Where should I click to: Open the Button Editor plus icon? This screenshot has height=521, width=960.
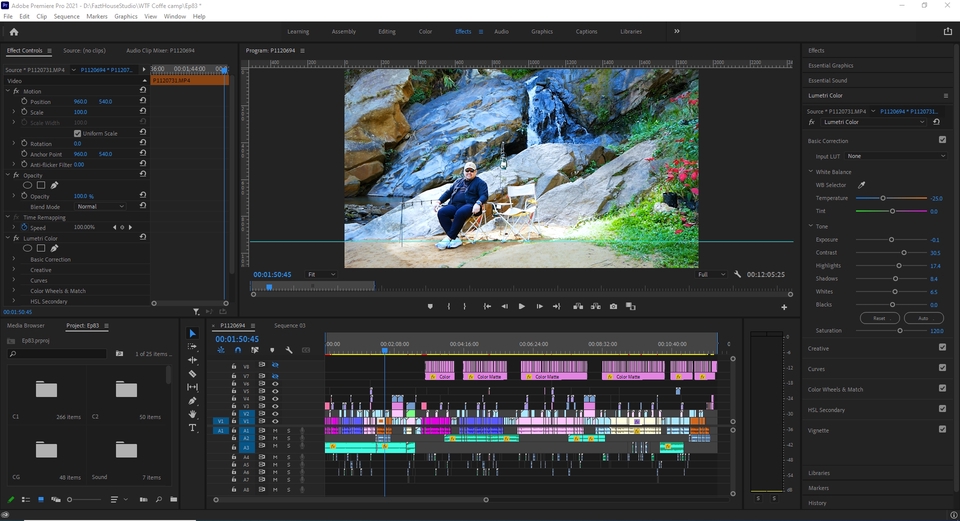[x=784, y=307]
